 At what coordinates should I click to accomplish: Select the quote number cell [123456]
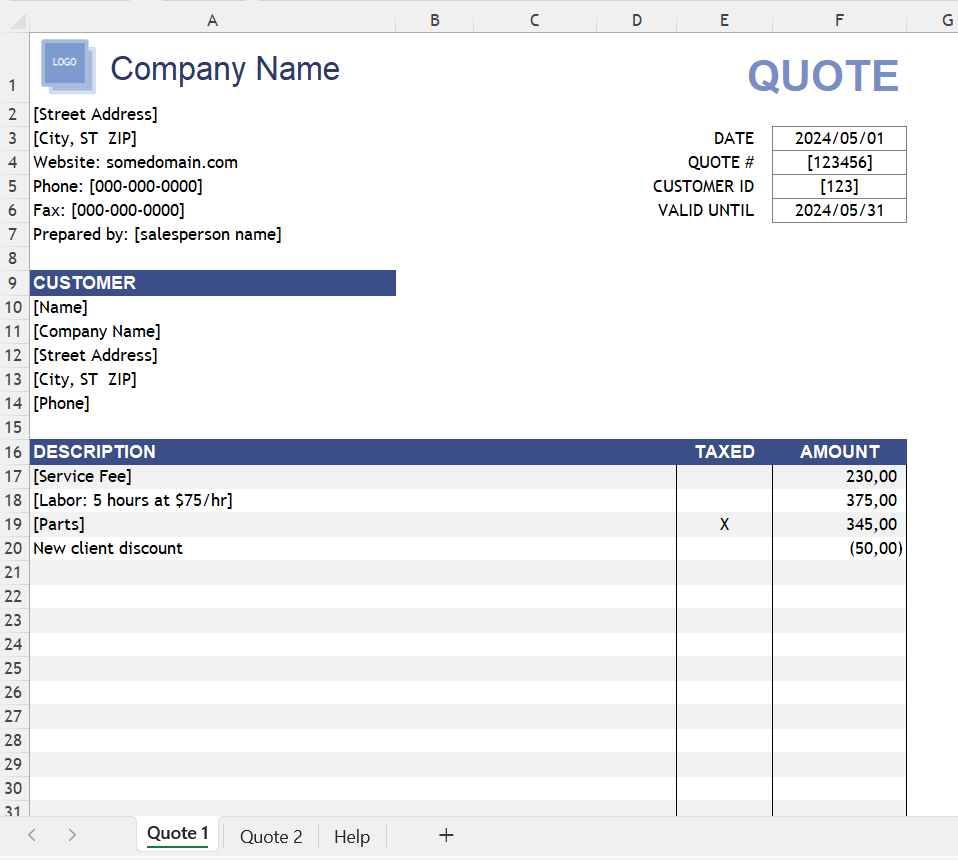pyautogui.click(x=839, y=162)
